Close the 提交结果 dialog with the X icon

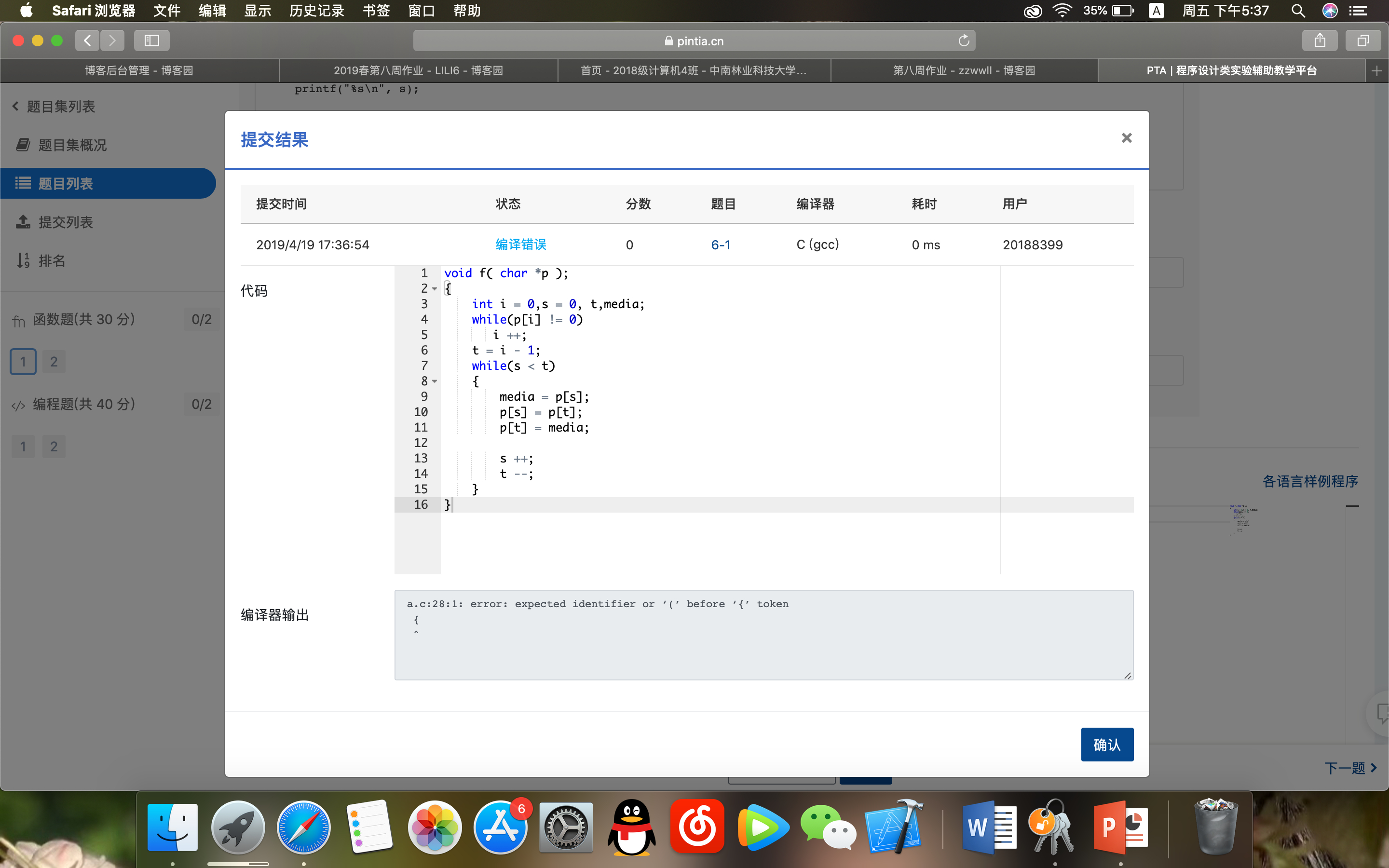click(1126, 138)
